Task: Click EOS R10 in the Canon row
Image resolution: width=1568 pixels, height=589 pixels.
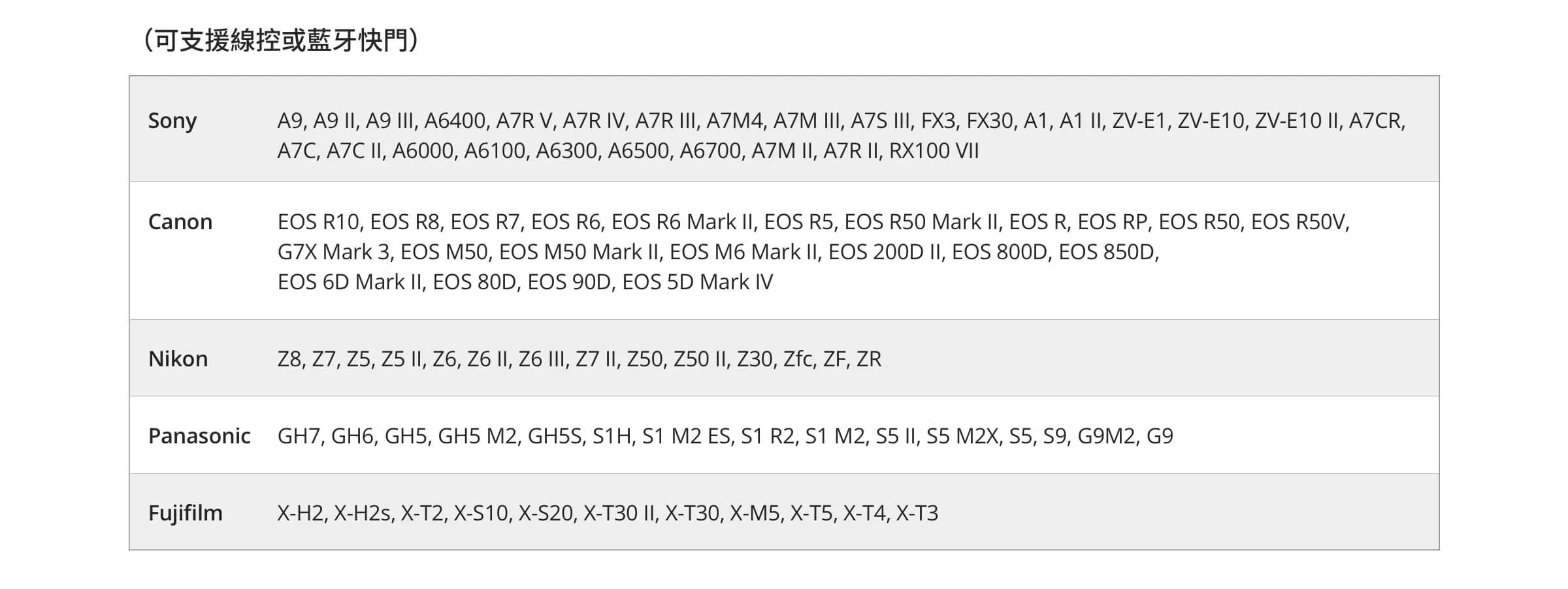Action: pyautogui.click(x=318, y=222)
